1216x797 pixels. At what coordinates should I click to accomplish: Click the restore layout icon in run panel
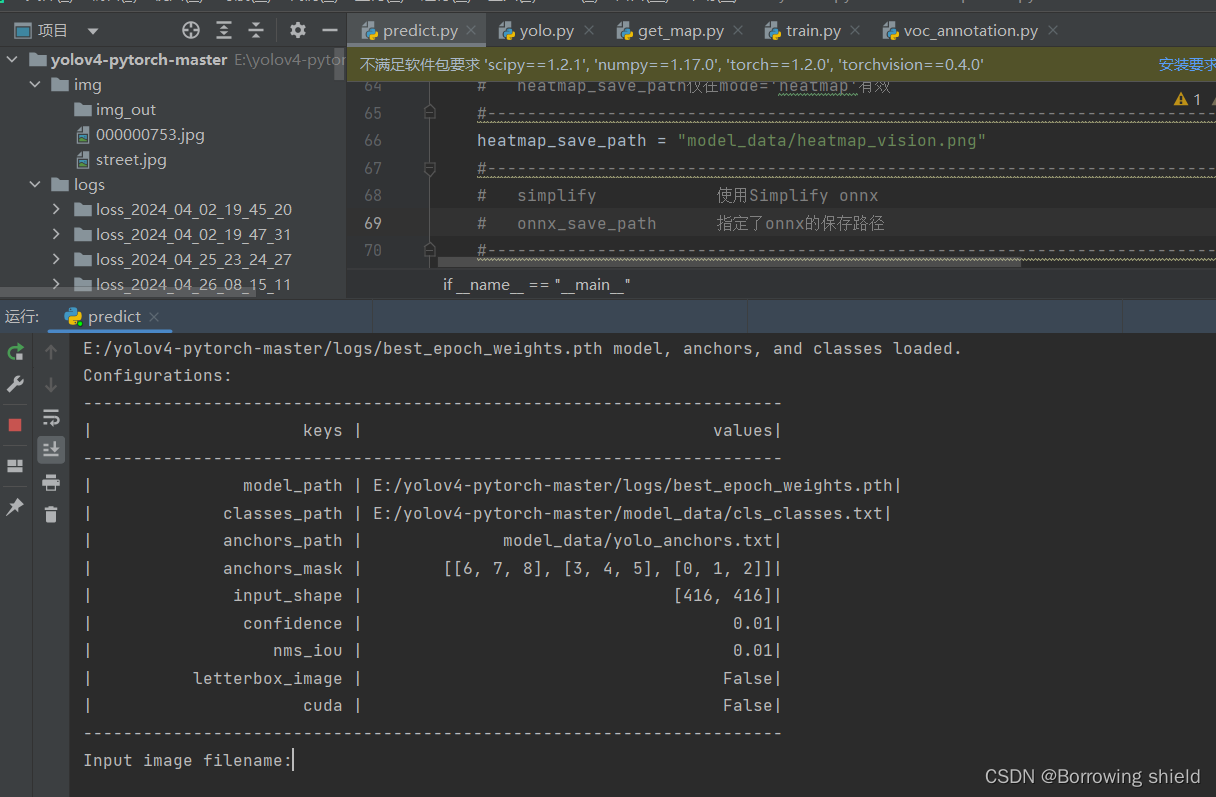tap(15, 466)
